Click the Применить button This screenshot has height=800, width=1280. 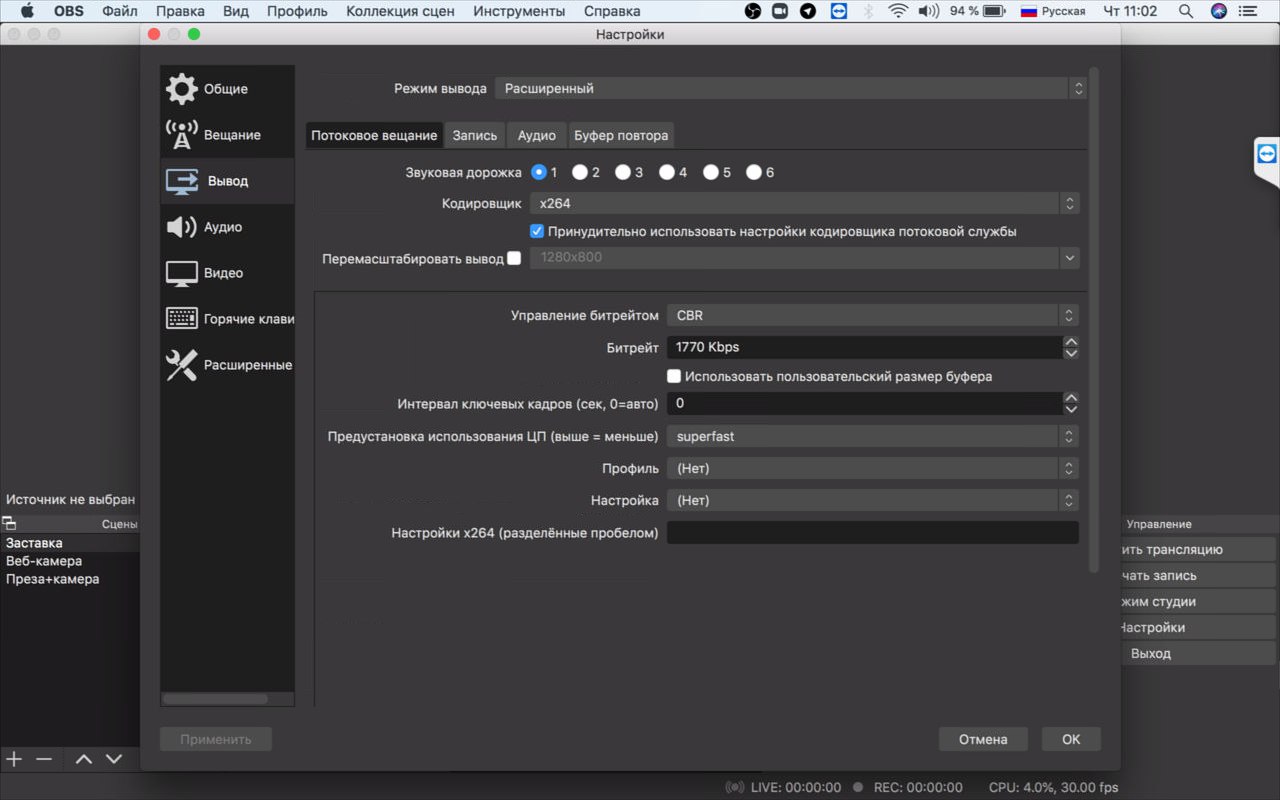click(x=216, y=739)
